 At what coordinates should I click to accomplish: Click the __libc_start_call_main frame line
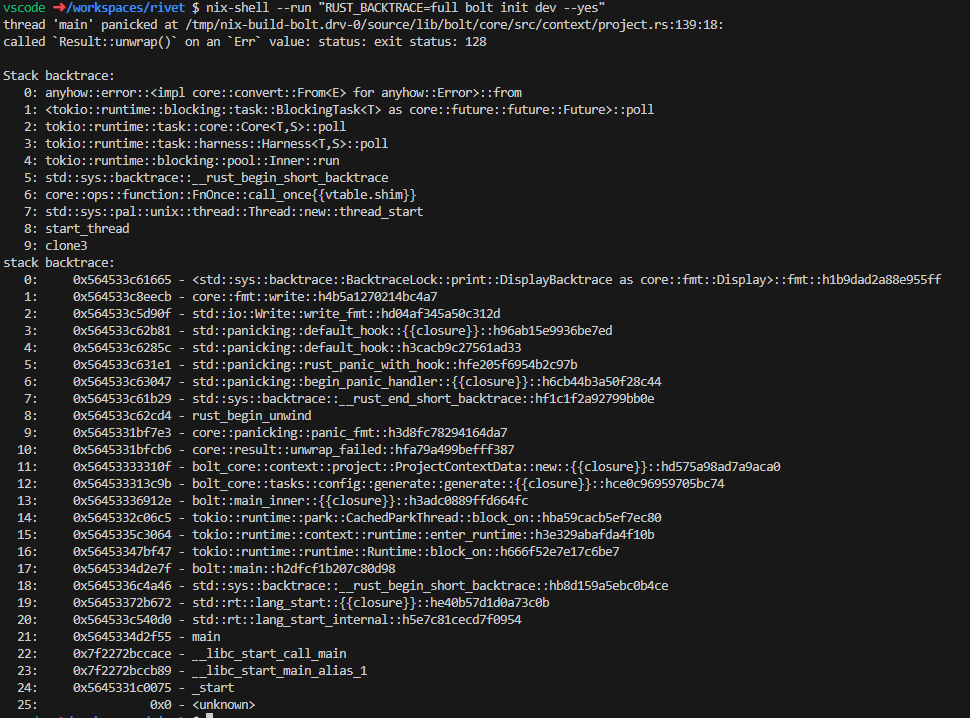click(x=269, y=654)
